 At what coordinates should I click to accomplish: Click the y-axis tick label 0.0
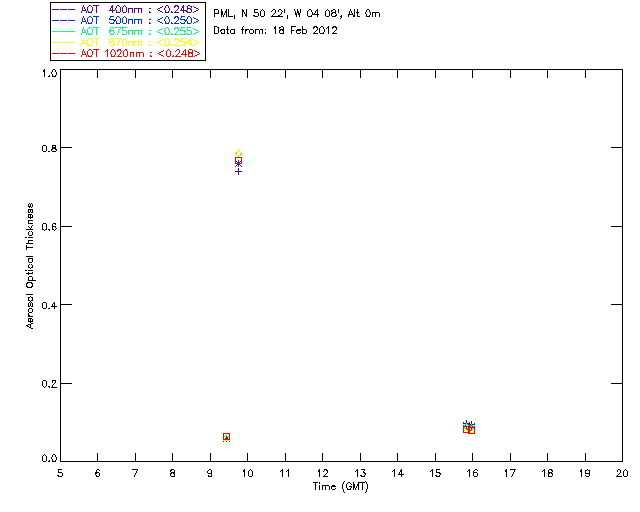(49, 459)
